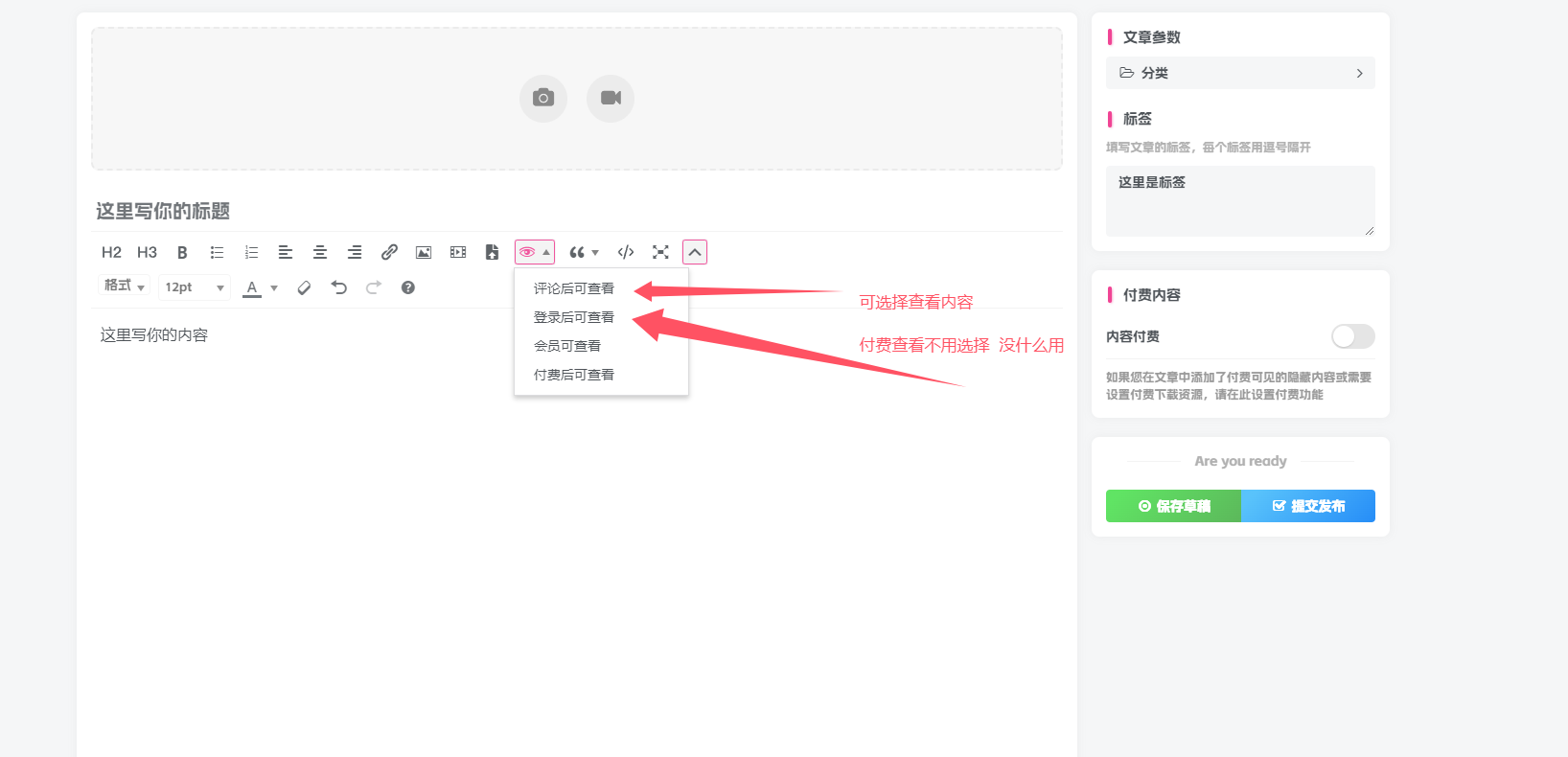Insert a downloadable file attachment
This screenshot has height=757, width=1568.
(x=492, y=252)
